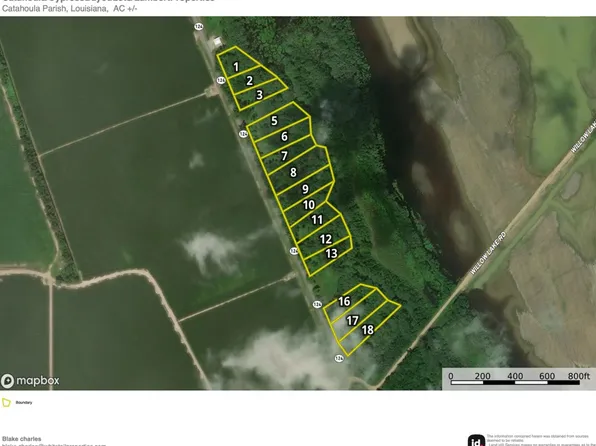Click the "Blake charles" agent name
This screenshot has height=446, width=596.
(22, 439)
